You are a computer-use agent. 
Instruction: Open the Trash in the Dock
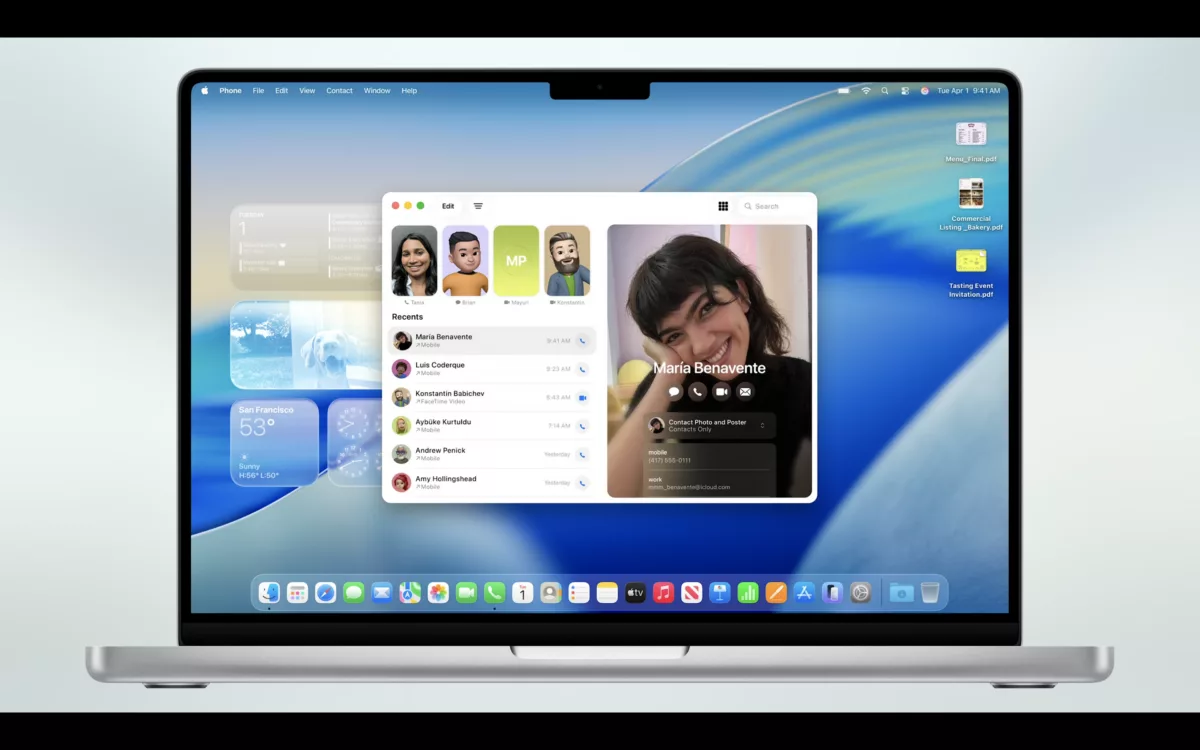pos(930,593)
